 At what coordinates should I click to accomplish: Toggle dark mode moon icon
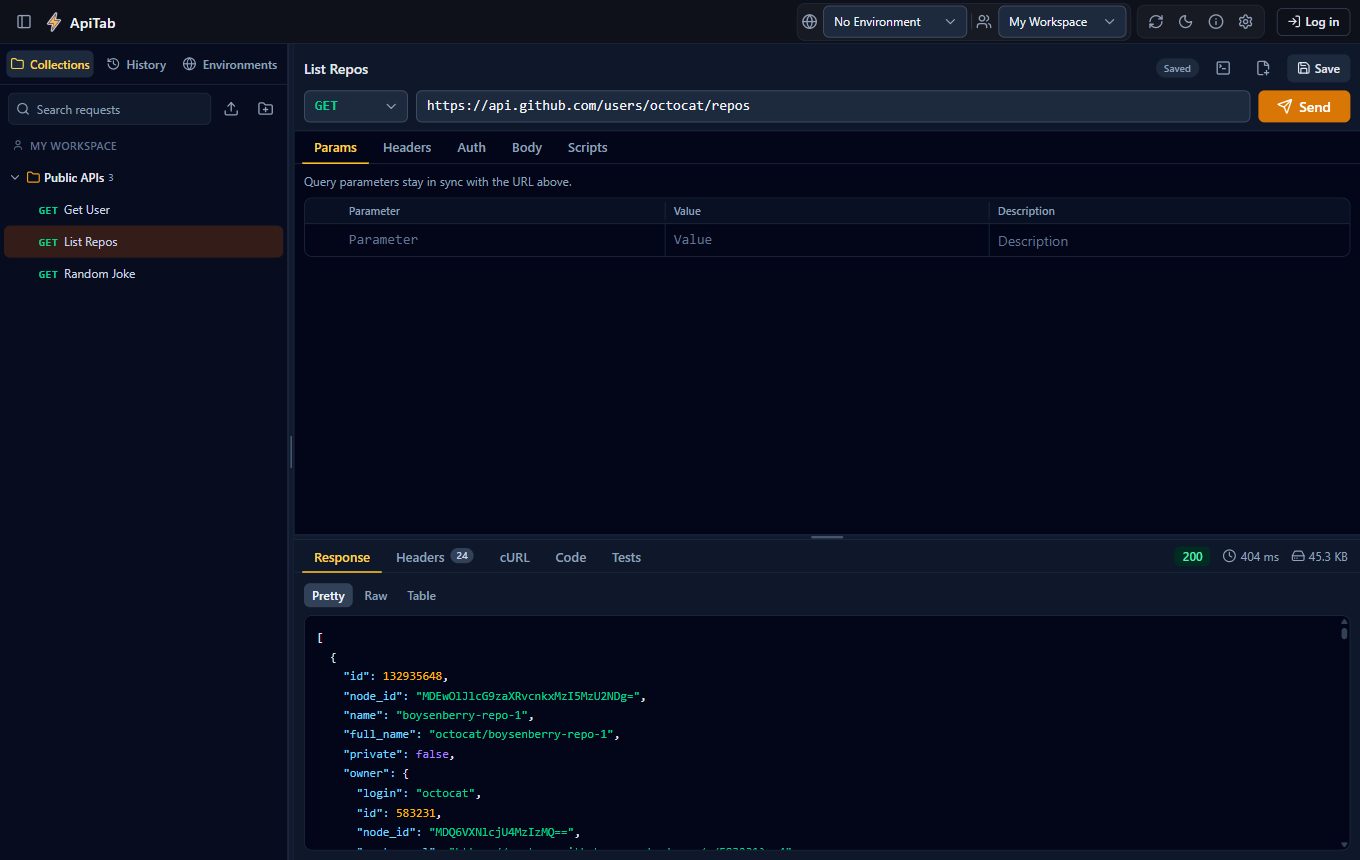[1186, 22]
